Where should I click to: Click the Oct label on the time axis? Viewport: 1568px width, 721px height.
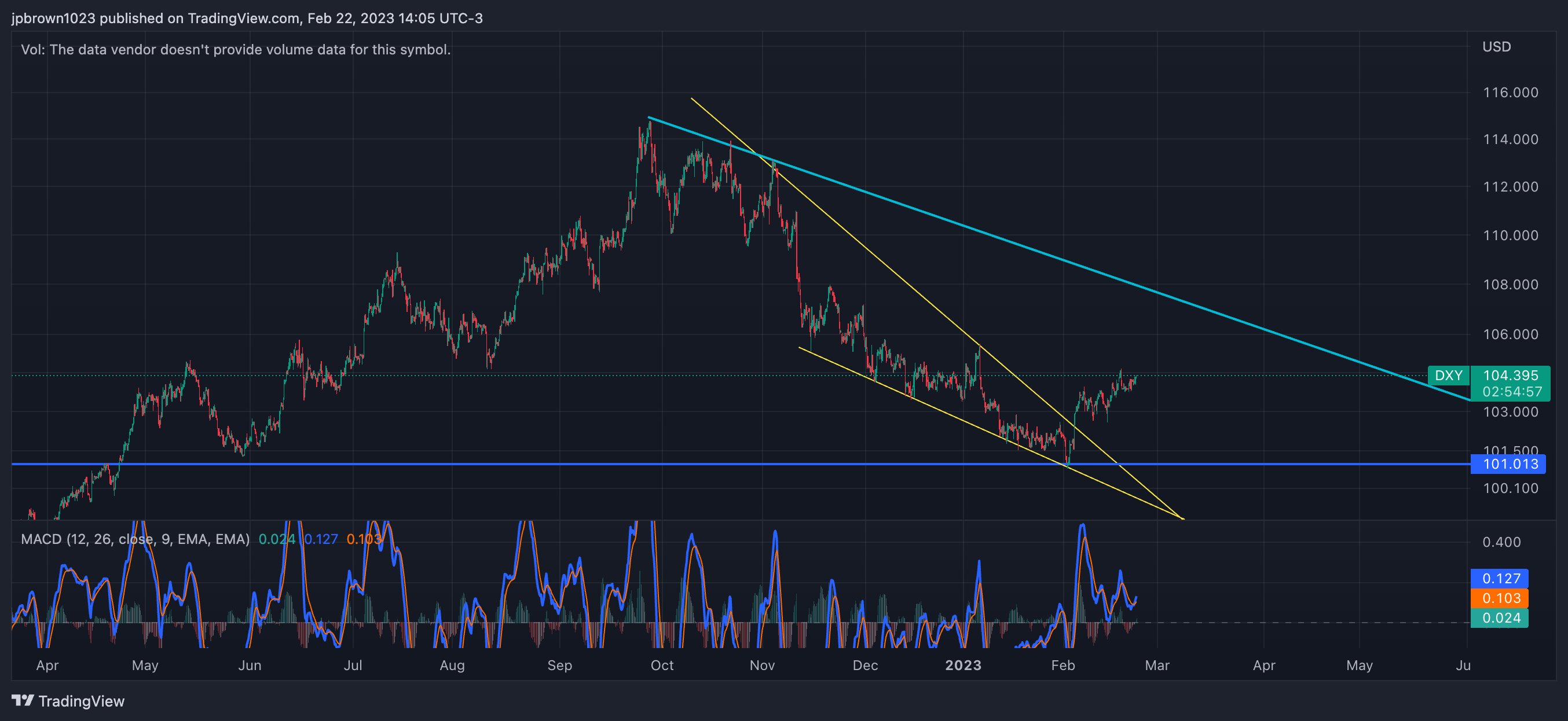[x=662, y=665]
